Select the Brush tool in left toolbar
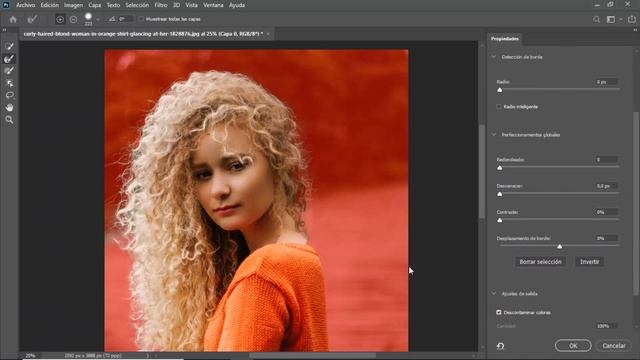Screen dimensions: 640x360 click(x=9, y=71)
